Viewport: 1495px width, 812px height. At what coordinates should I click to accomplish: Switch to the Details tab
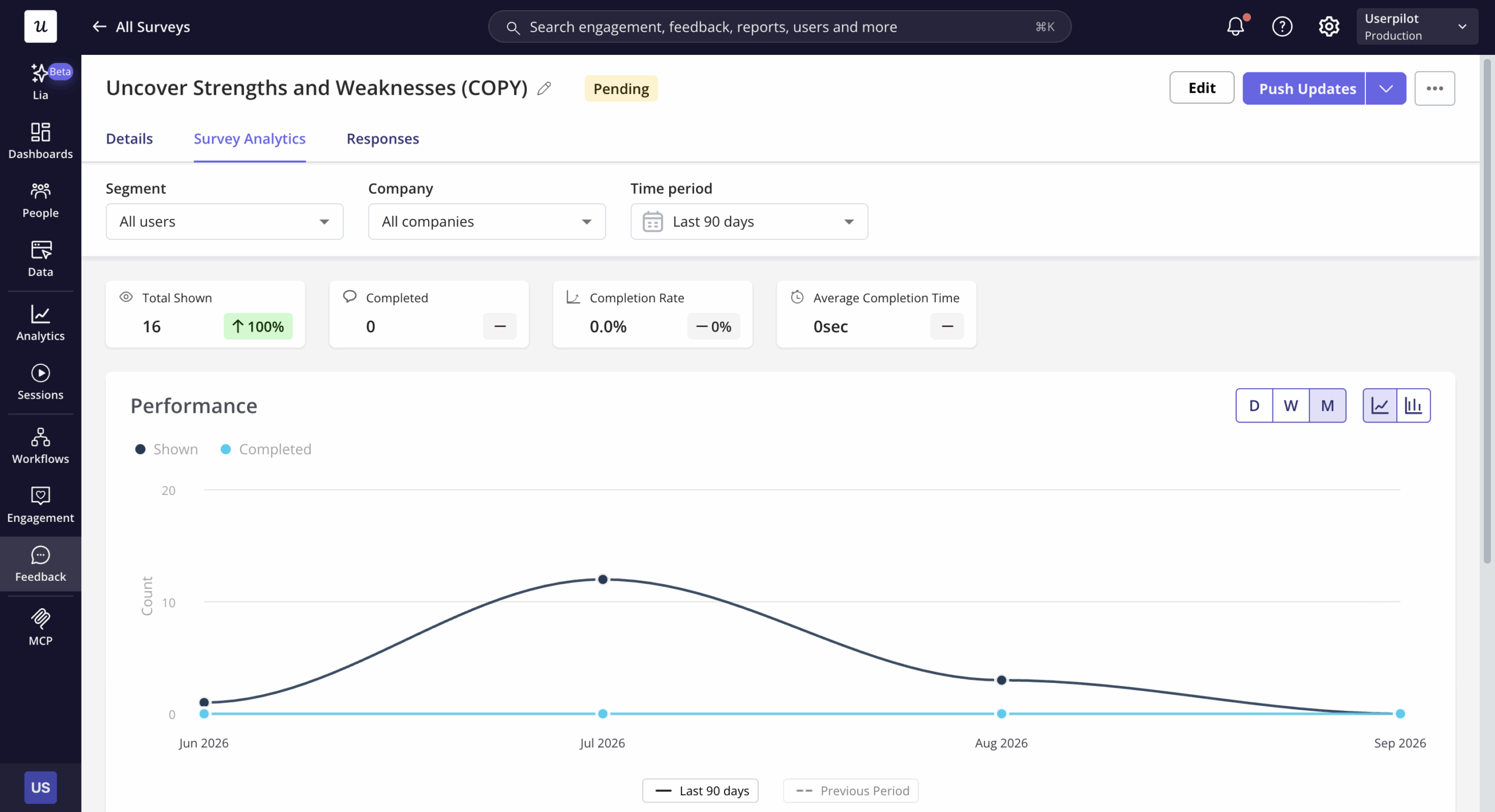[129, 138]
